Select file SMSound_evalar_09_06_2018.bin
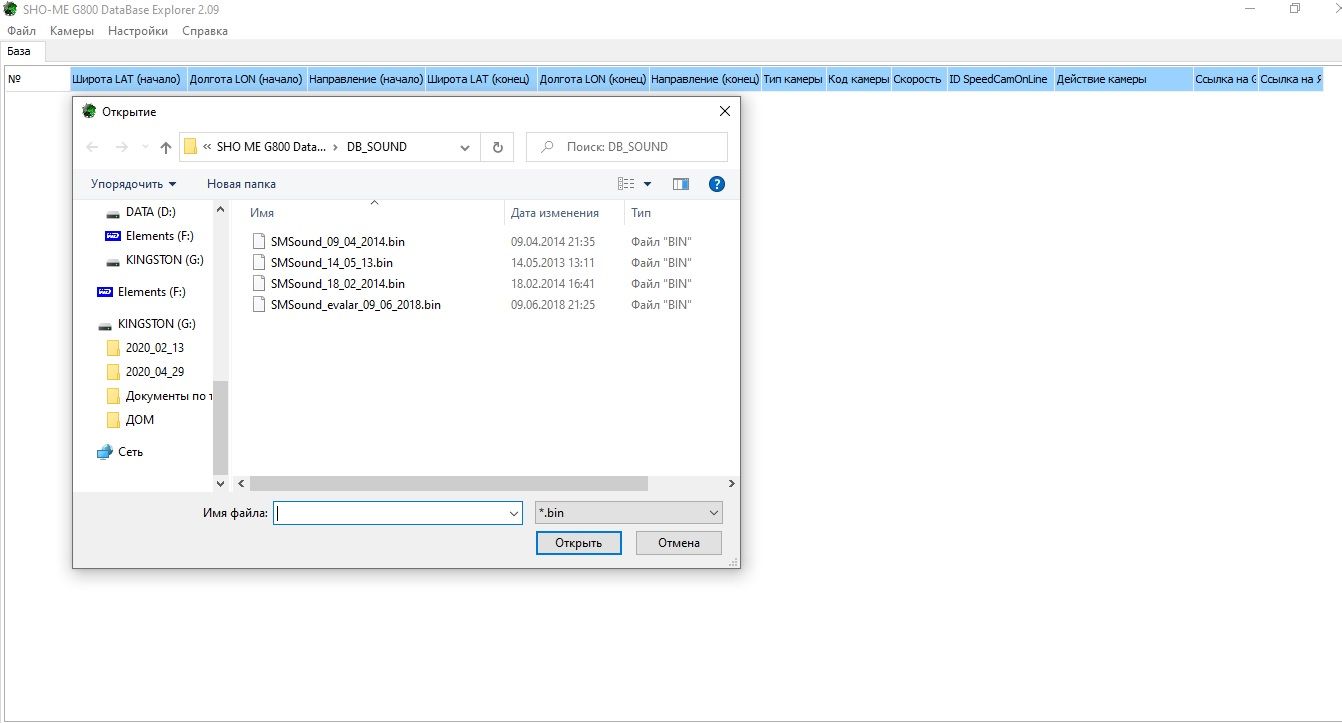1342x723 pixels. point(355,305)
